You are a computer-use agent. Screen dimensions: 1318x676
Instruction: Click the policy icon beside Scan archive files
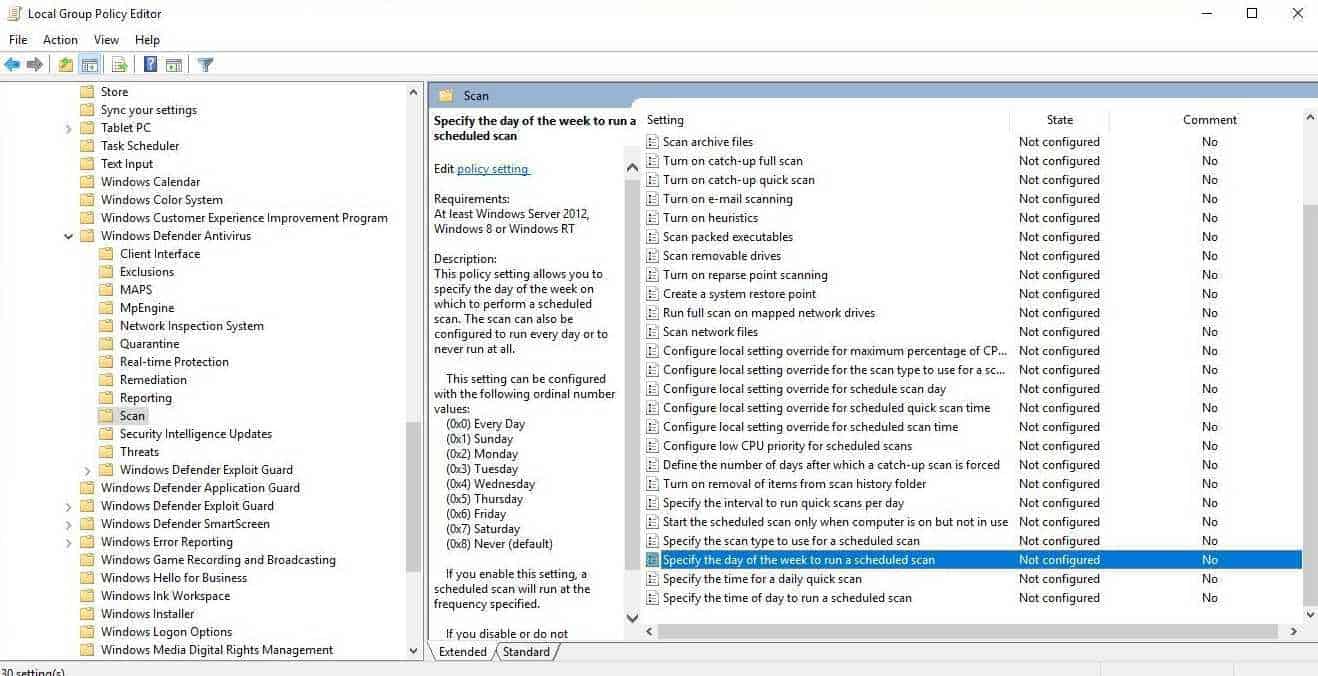point(653,142)
